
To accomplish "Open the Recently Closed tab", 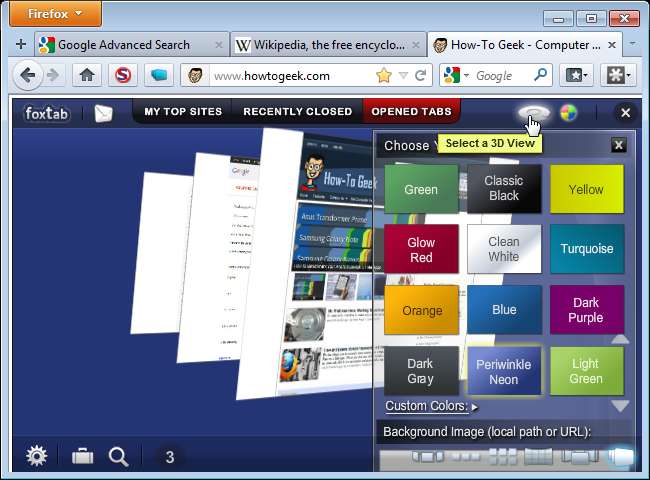I will (x=298, y=112).
